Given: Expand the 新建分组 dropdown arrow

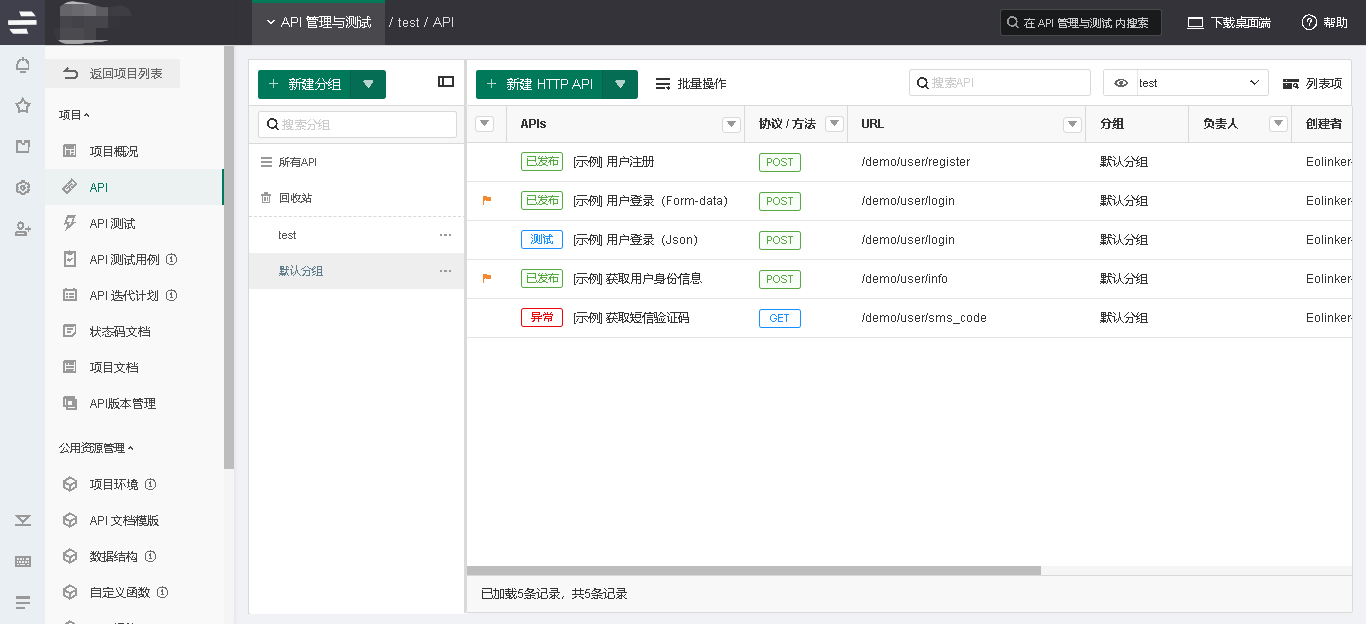Looking at the screenshot, I should [368, 85].
